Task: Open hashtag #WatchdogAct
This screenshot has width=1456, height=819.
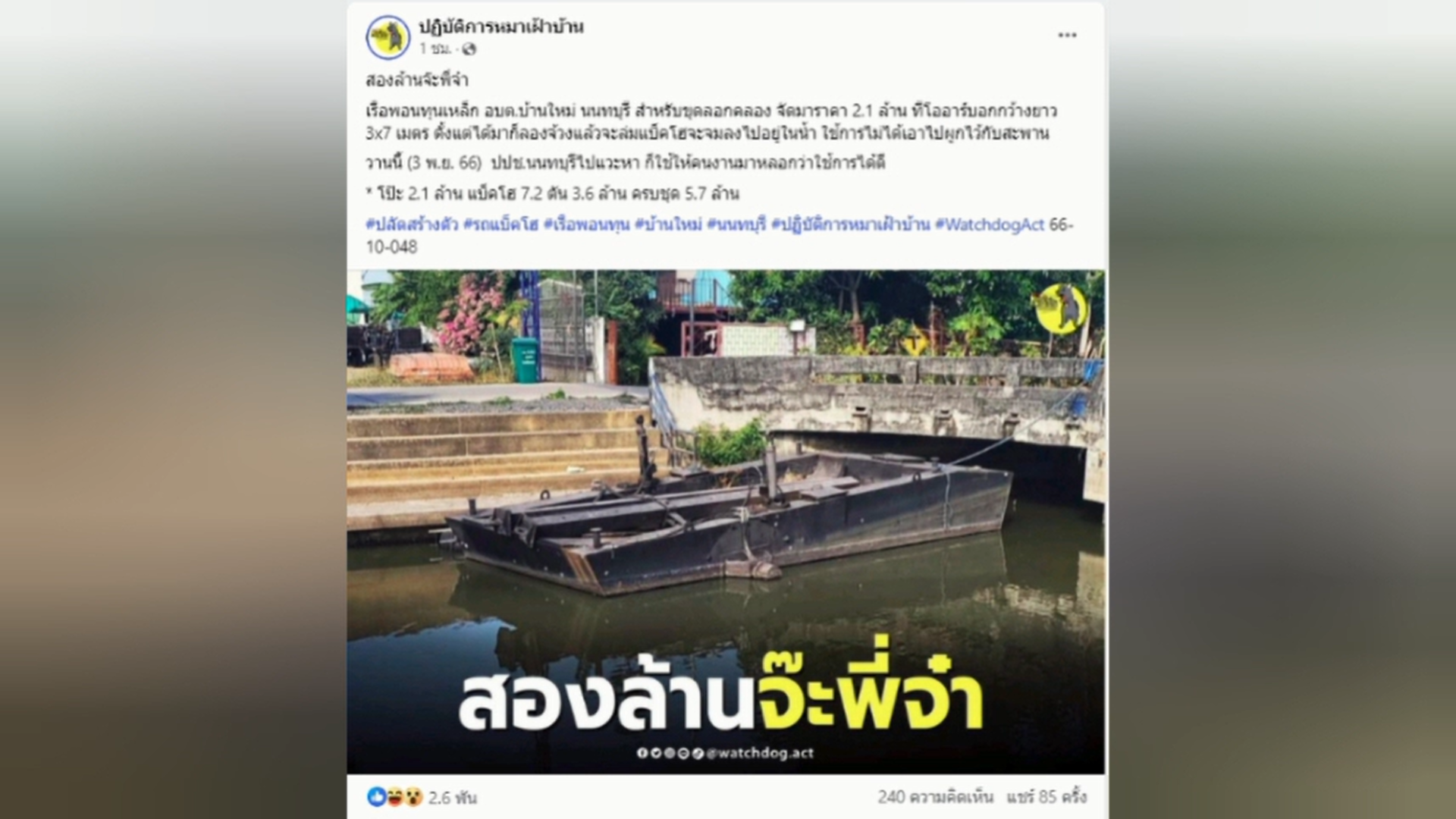Action: (989, 225)
